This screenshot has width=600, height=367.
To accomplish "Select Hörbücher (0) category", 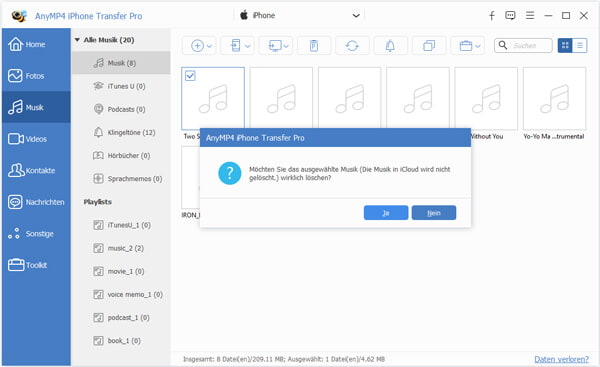I will 121,155.
